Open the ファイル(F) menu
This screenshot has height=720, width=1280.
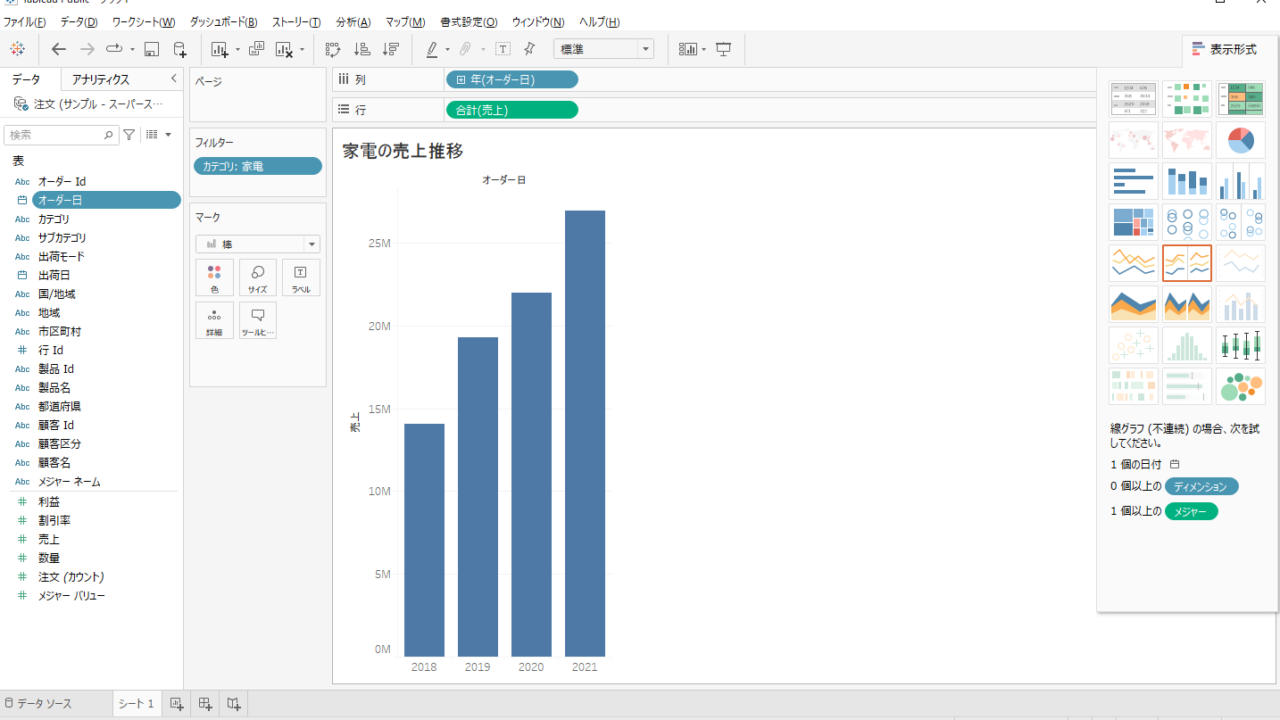(24, 22)
